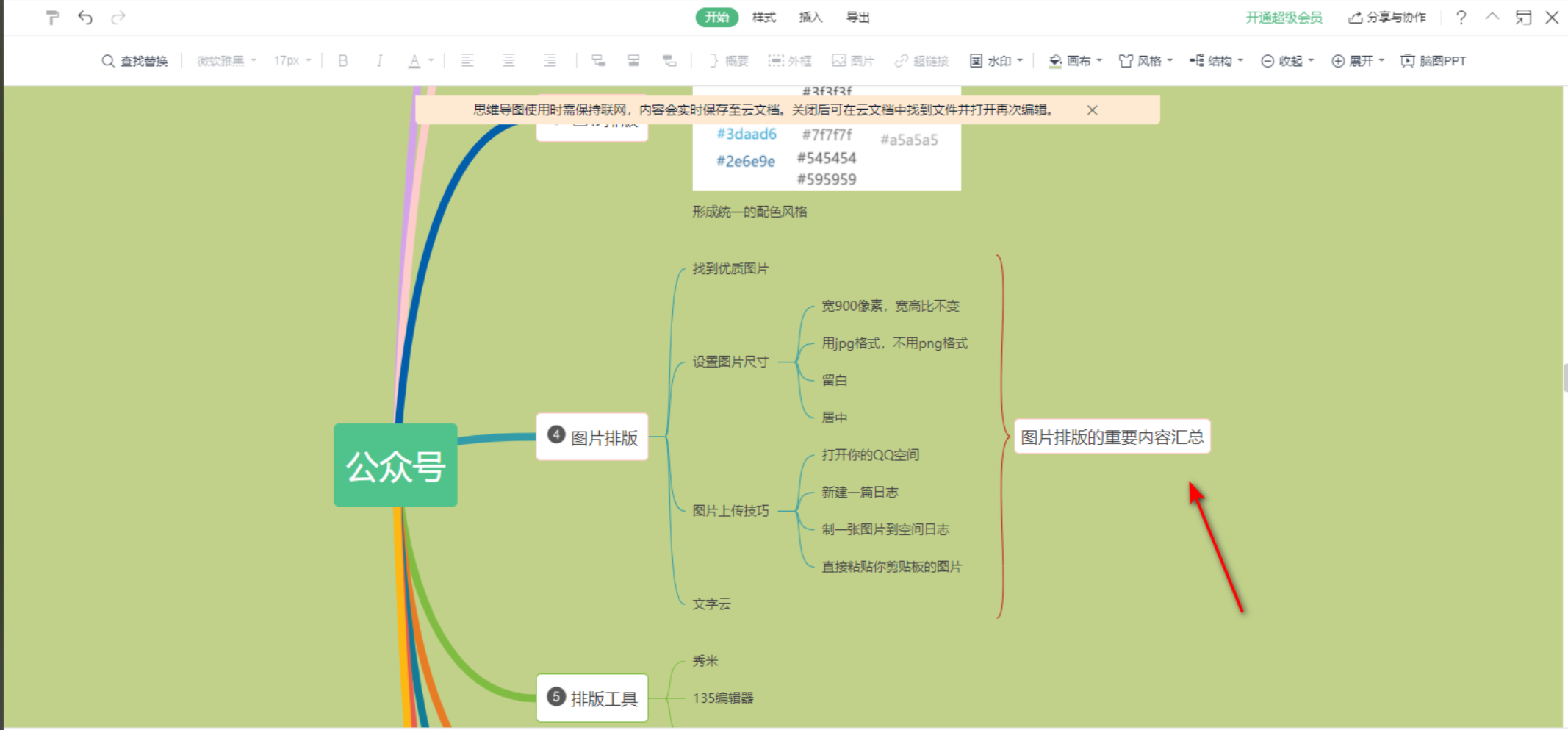Image resolution: width=1568 pixels, height=730 pixels.
Task: Click the restore window icon
Action: click(x=1523, y=18)
